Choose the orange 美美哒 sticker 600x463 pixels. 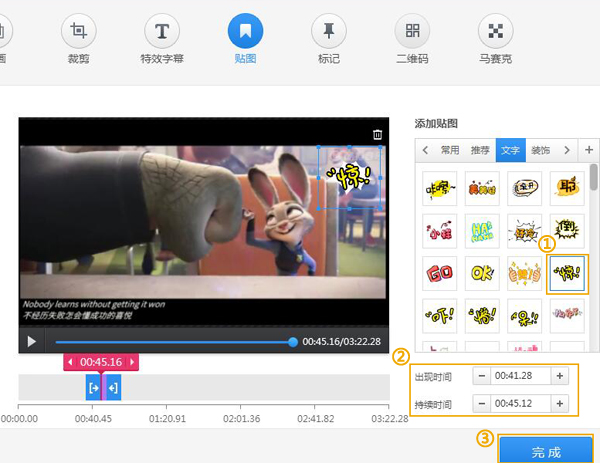(x=482, y=189)
